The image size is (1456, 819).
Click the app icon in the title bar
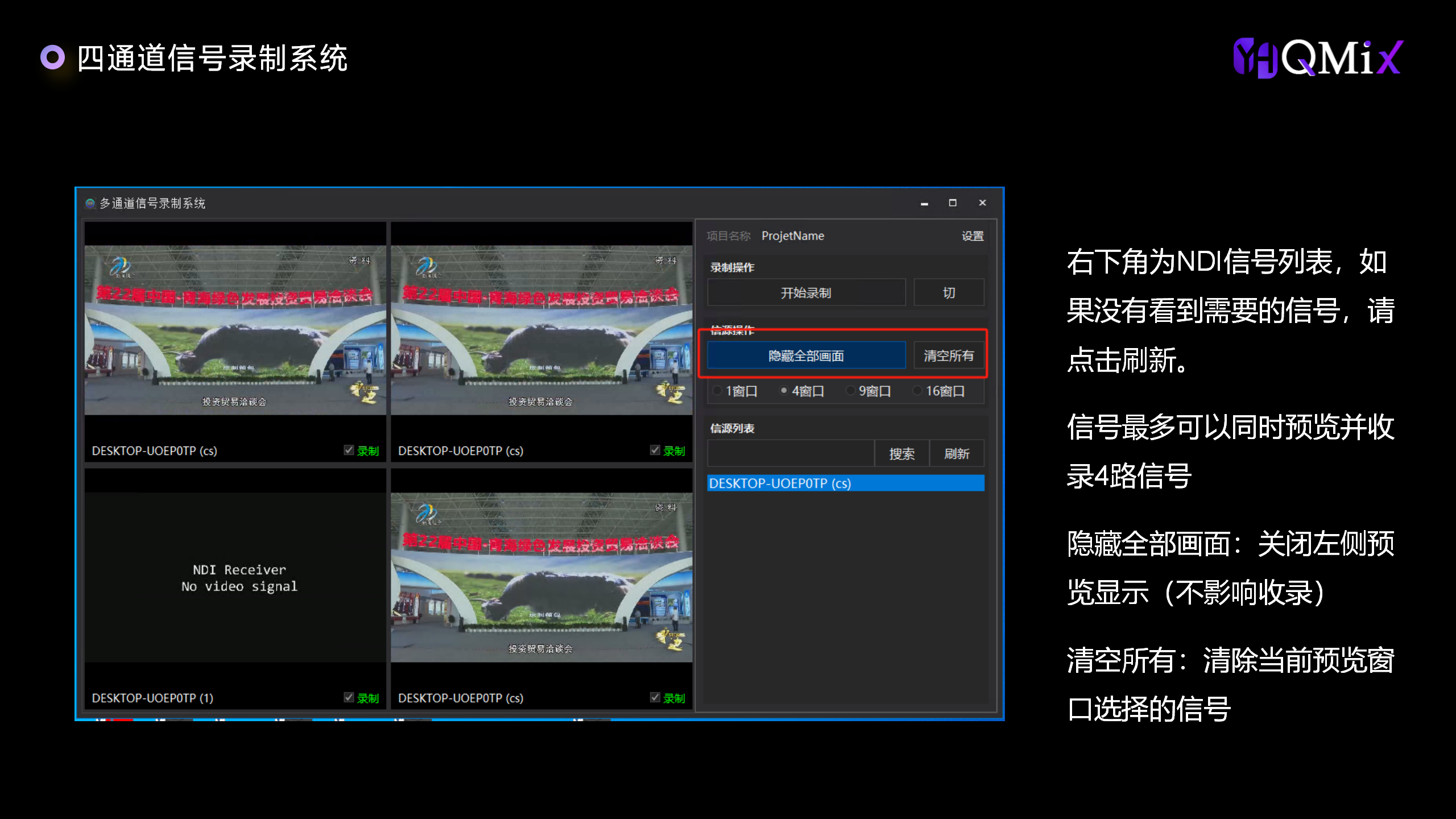click(x=90, y=203)
